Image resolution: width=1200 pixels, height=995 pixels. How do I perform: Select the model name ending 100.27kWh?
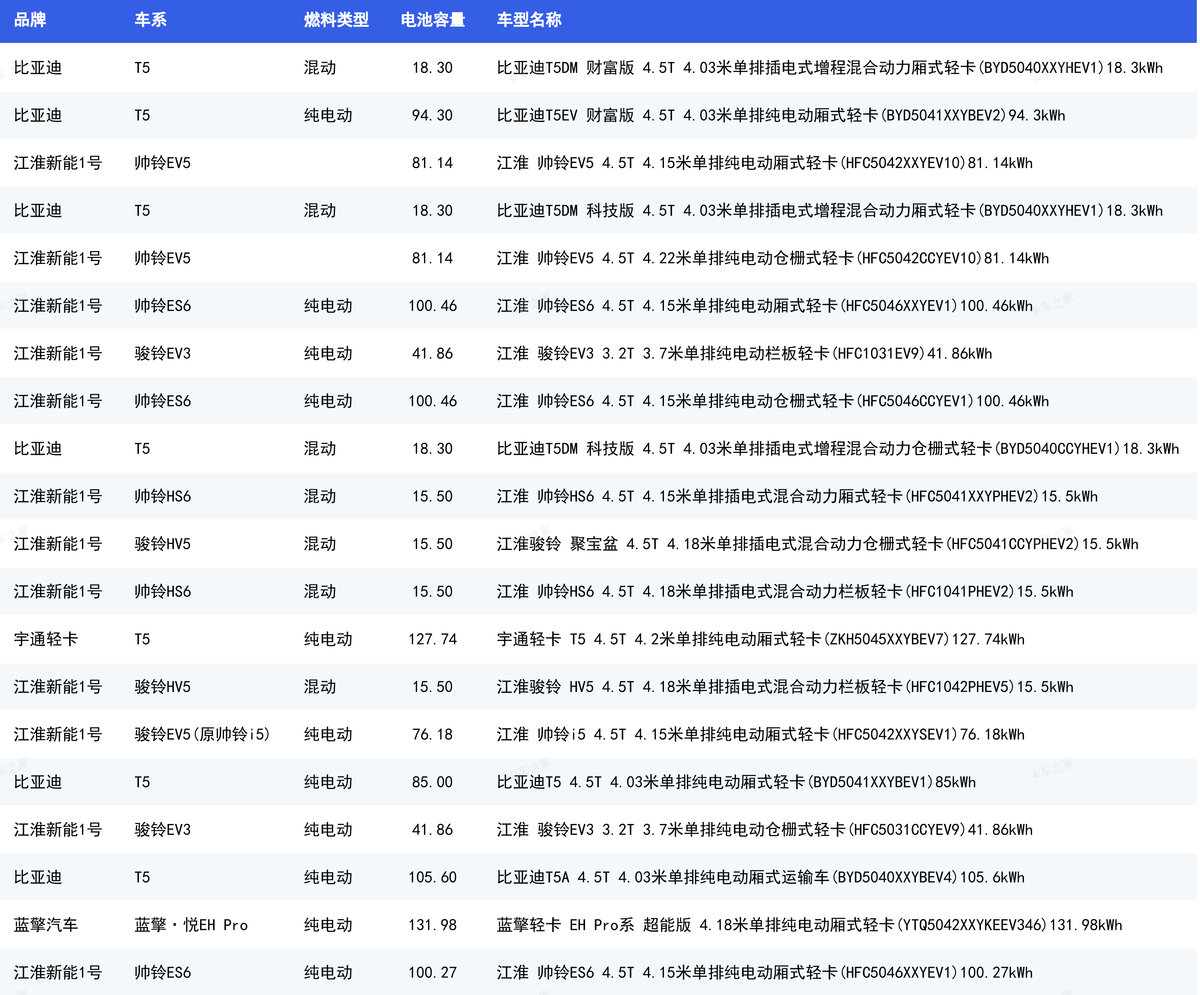tap(765, 972)
